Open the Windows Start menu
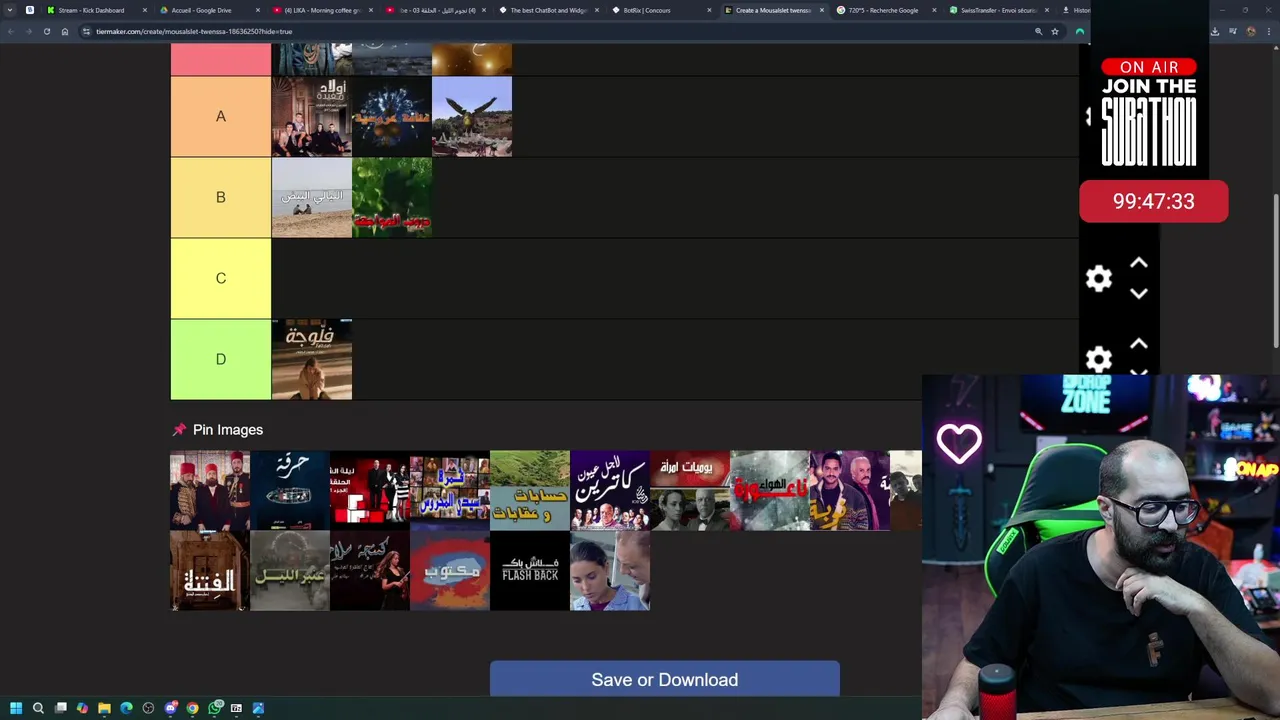 click(x=16, y=708)
